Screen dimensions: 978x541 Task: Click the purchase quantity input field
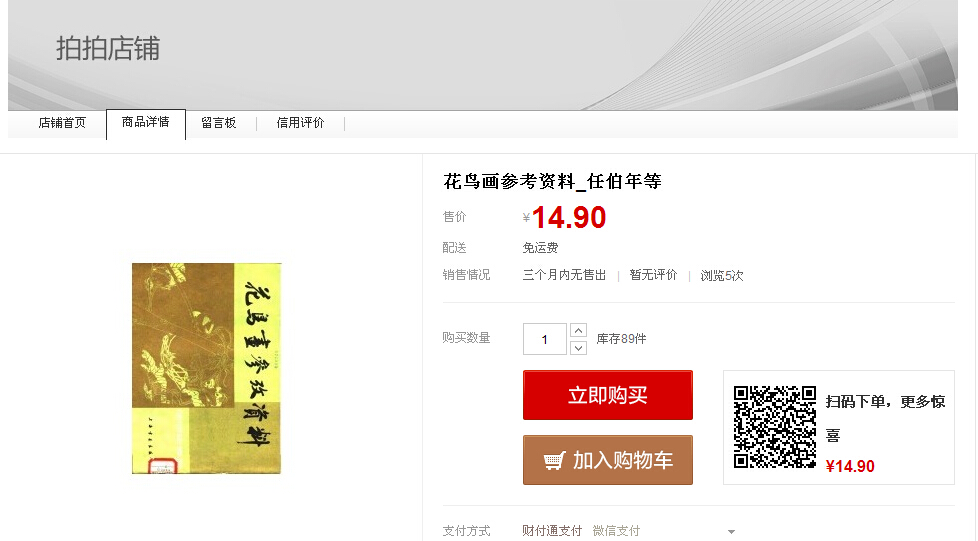coord(545,339)
